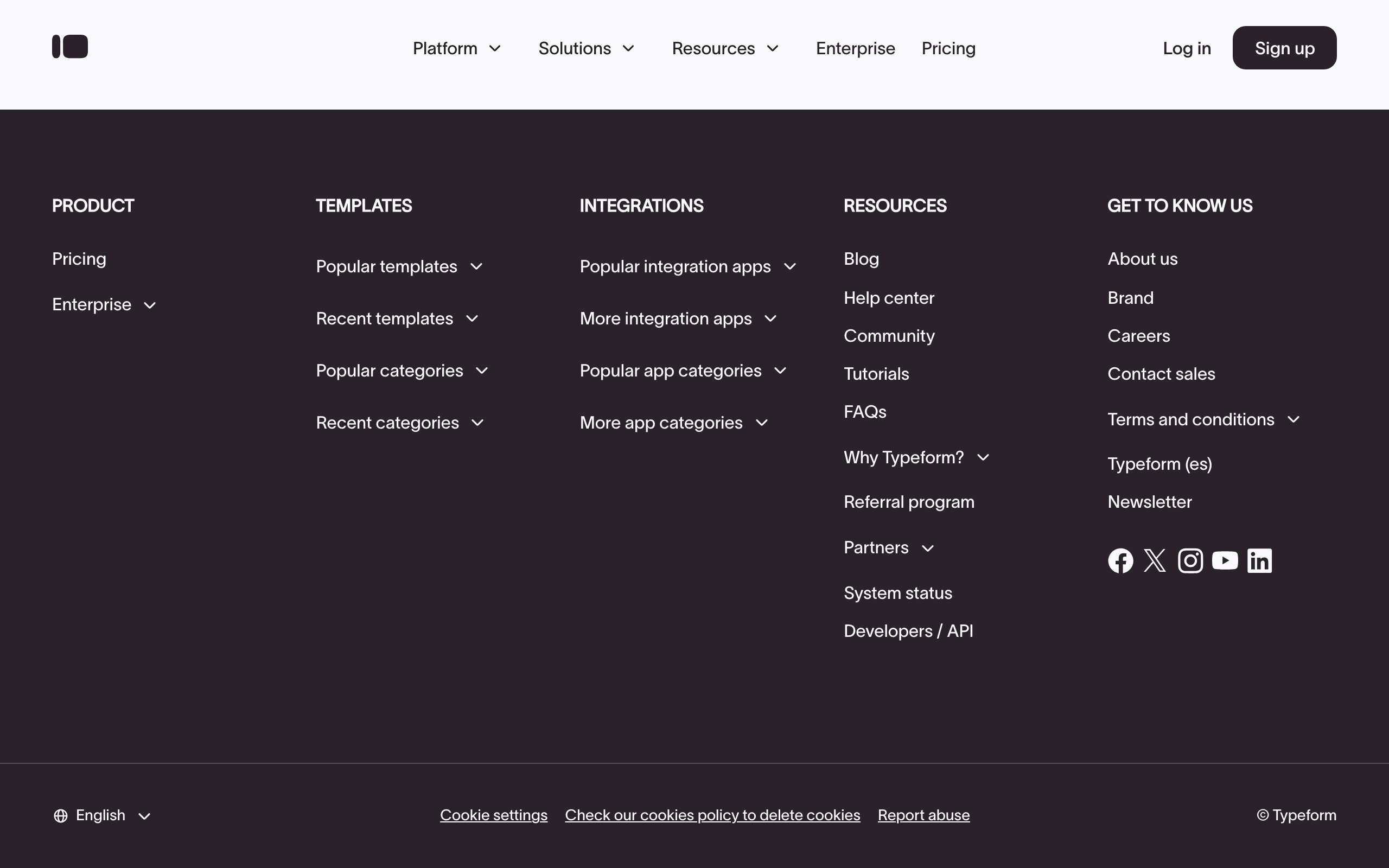Click the globe language icon
The width and height of the screenshot is (1389, 868).
click(61, 816)
